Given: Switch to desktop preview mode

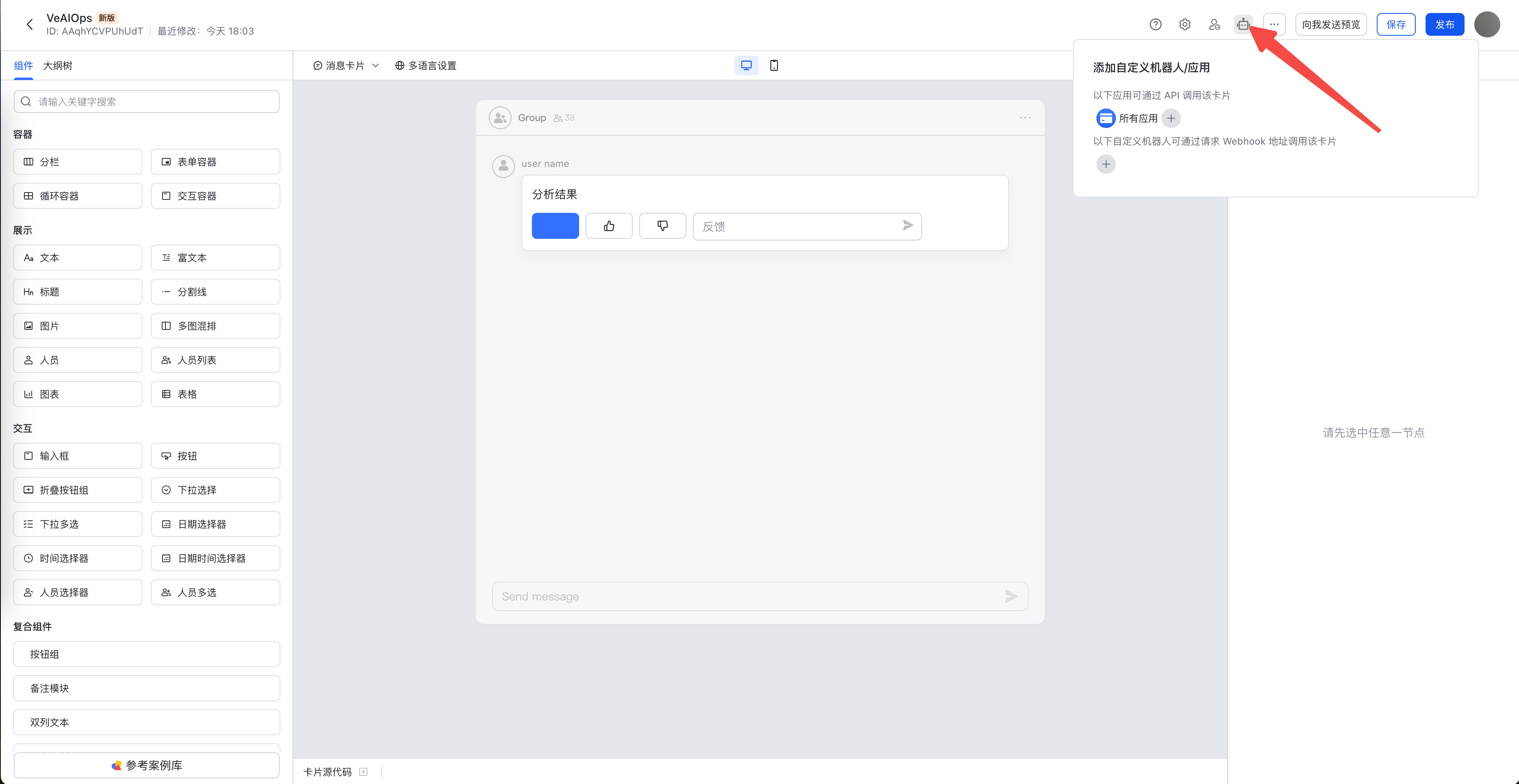Looking at the screenshot, I should [x=746, y=65].
